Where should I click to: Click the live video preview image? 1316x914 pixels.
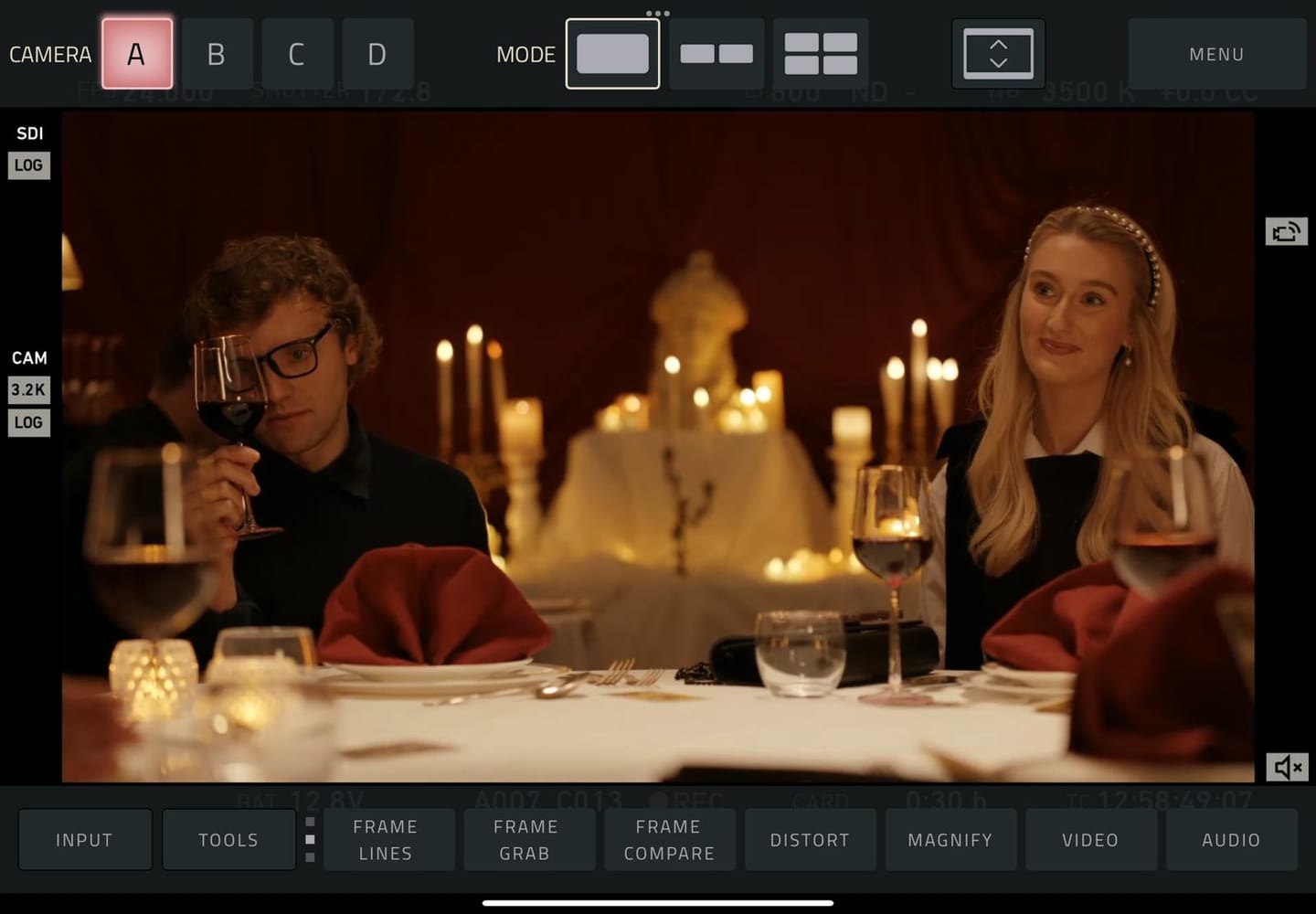(658, 447)
